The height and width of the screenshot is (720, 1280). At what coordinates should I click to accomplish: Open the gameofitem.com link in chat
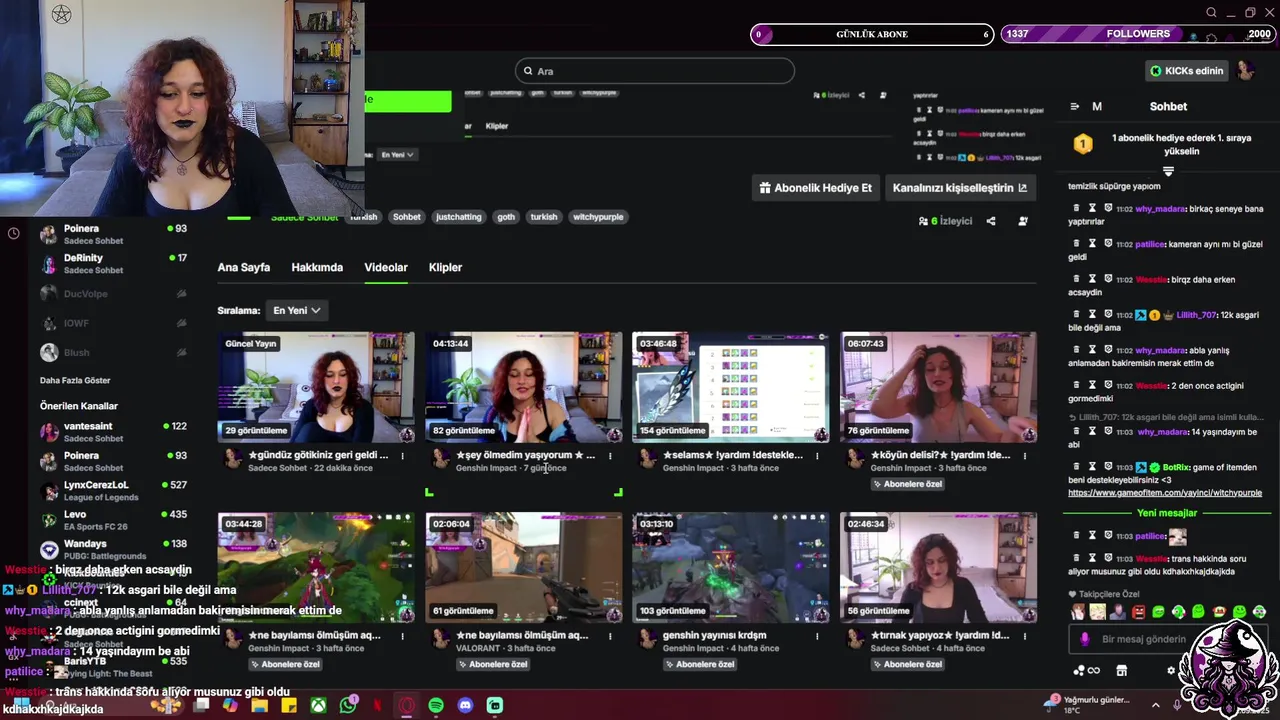[x=1165, y=493]
